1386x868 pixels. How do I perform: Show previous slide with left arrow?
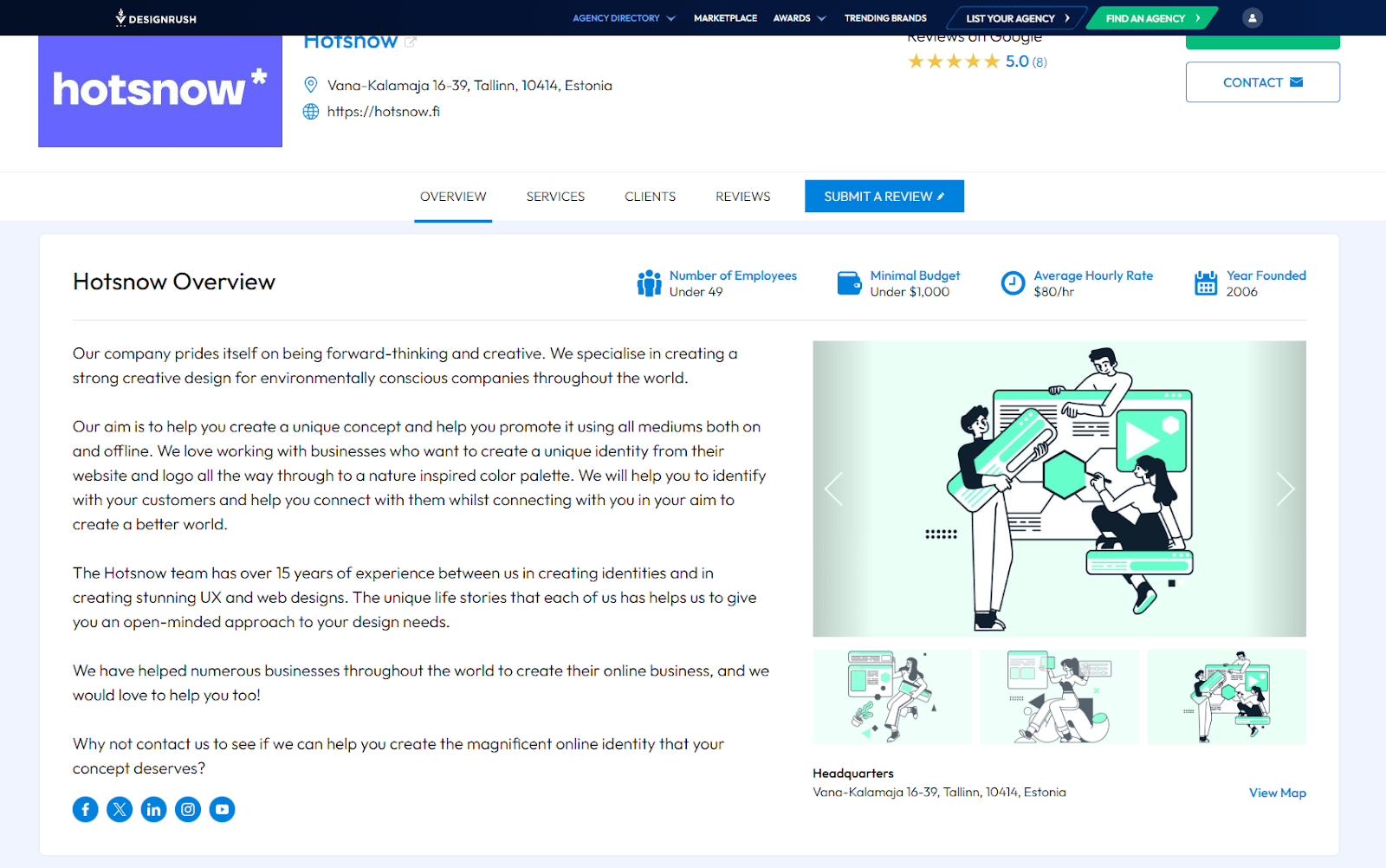pos(833,489)
